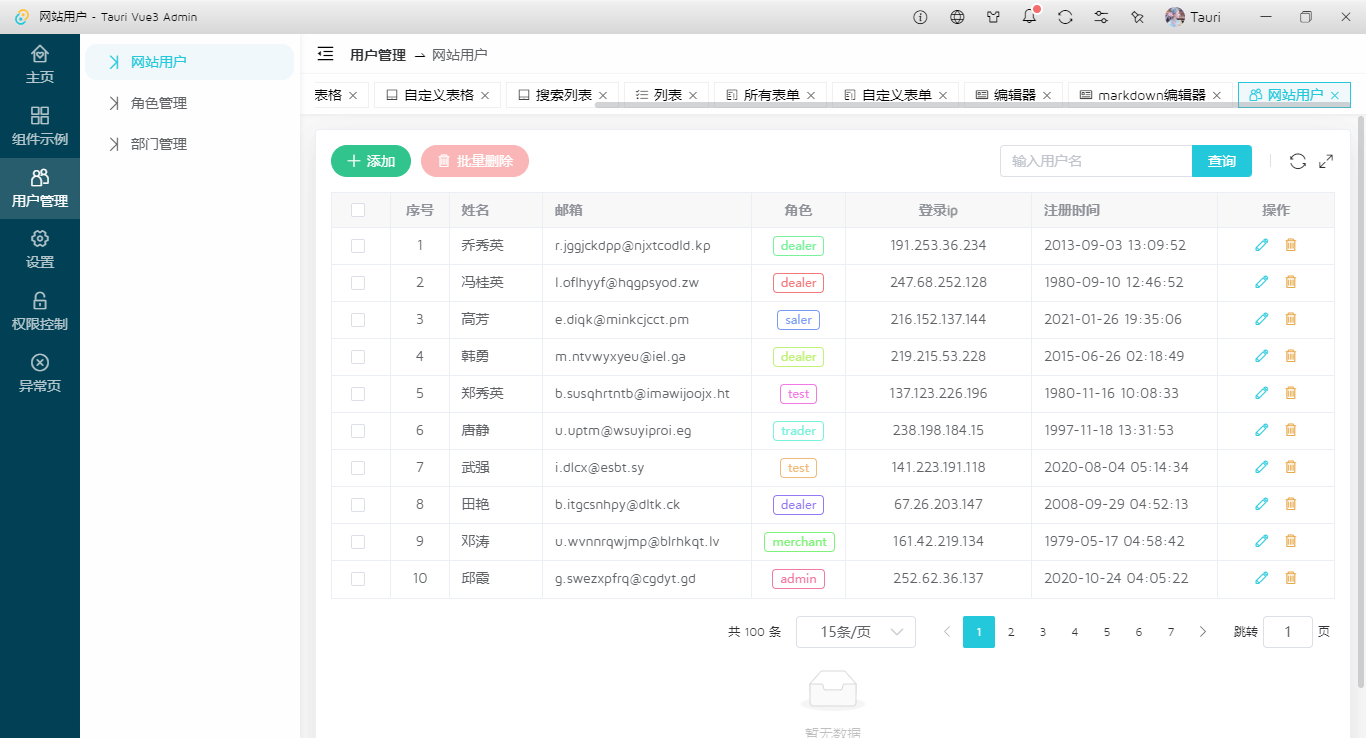This screenshot has height=738, width=1366.
Task: Edit user 乔秀英
Action: coord(1262,245)
